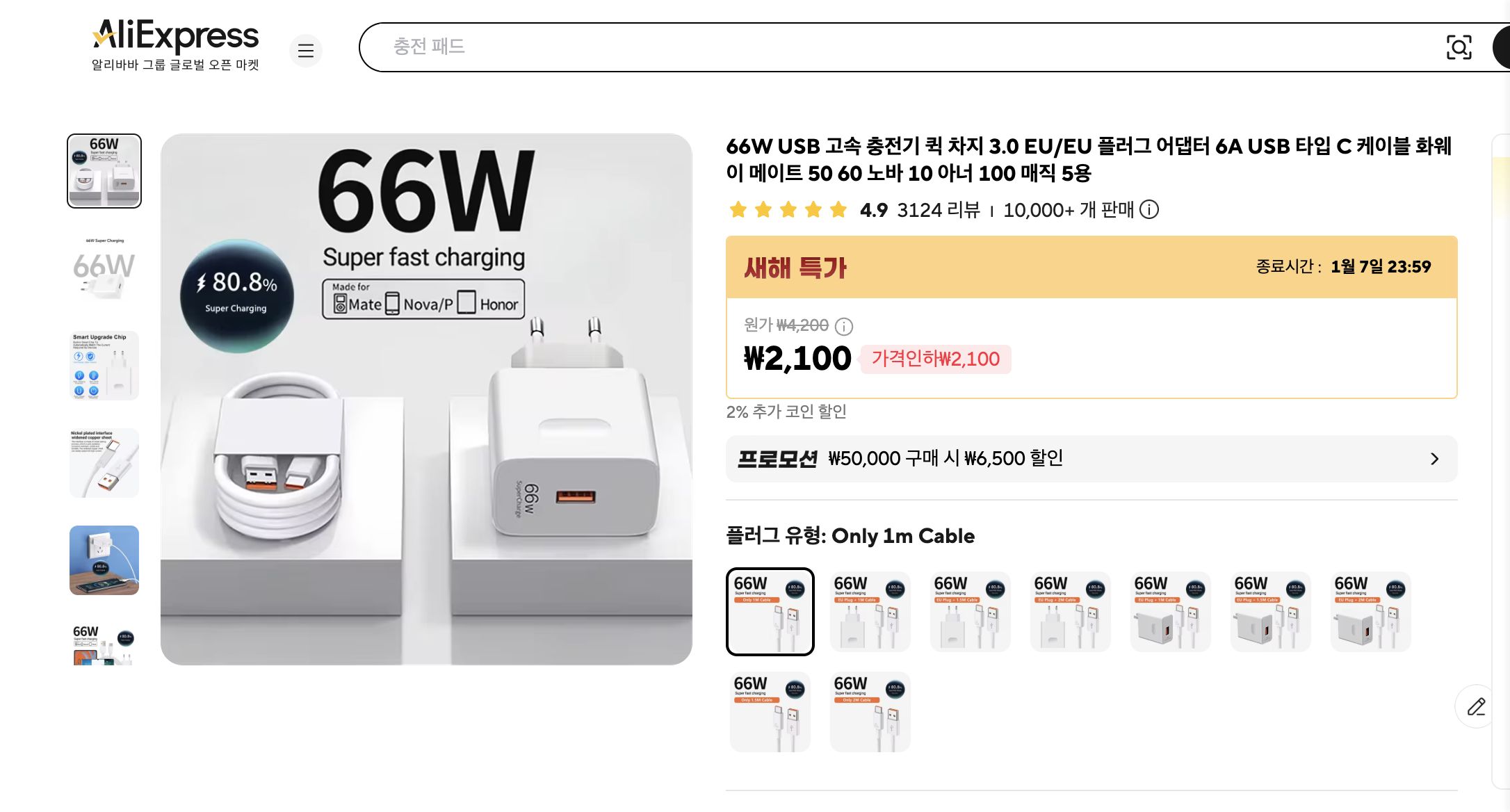1510x812 pixels.
Task: Click the 가격인하 ₩2,100 price-drop tag
Action: (x=935, y=359)
